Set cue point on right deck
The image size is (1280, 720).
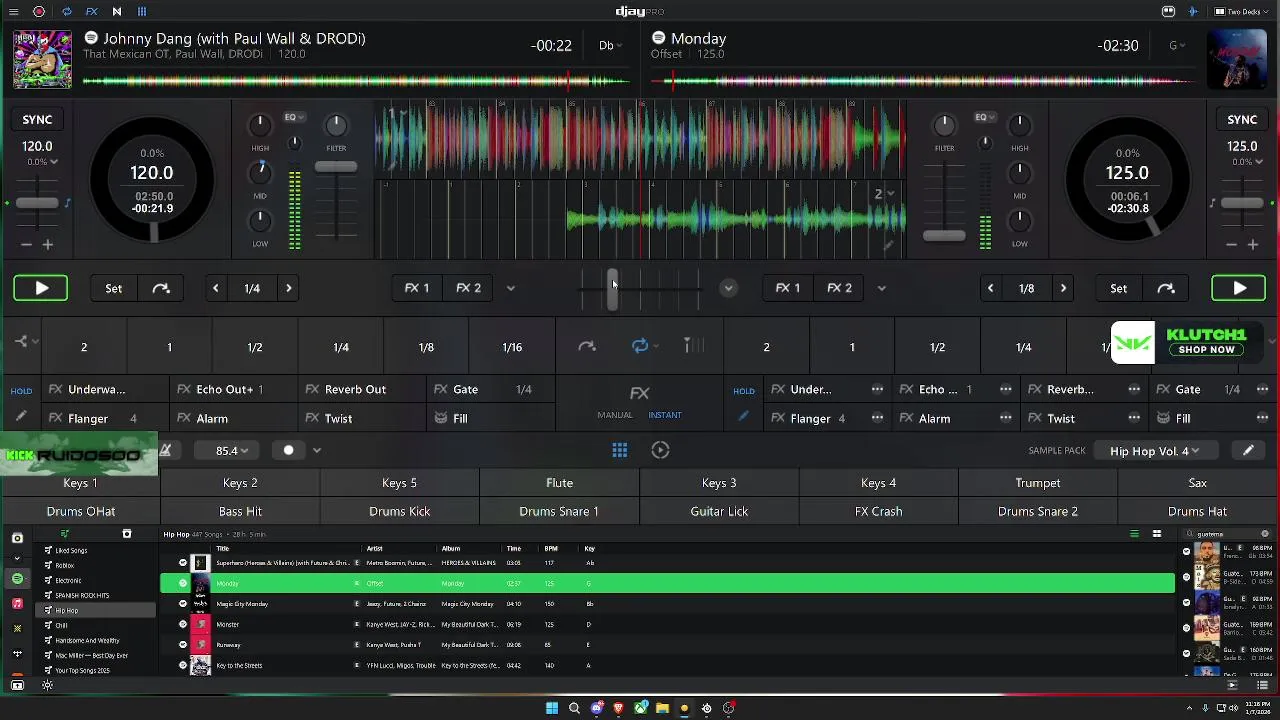pos(1118,288)
